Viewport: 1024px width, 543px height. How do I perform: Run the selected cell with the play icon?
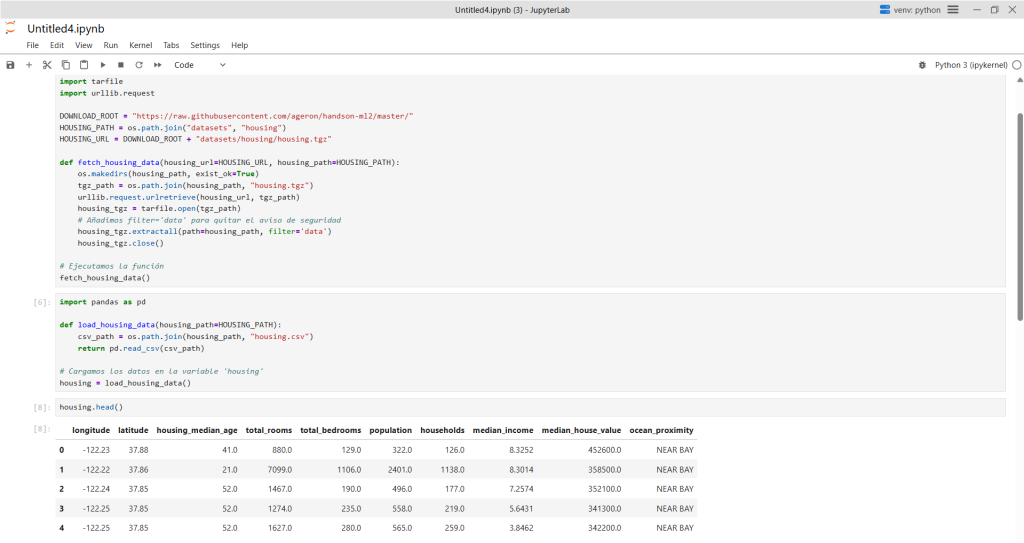tap(103, 65)
